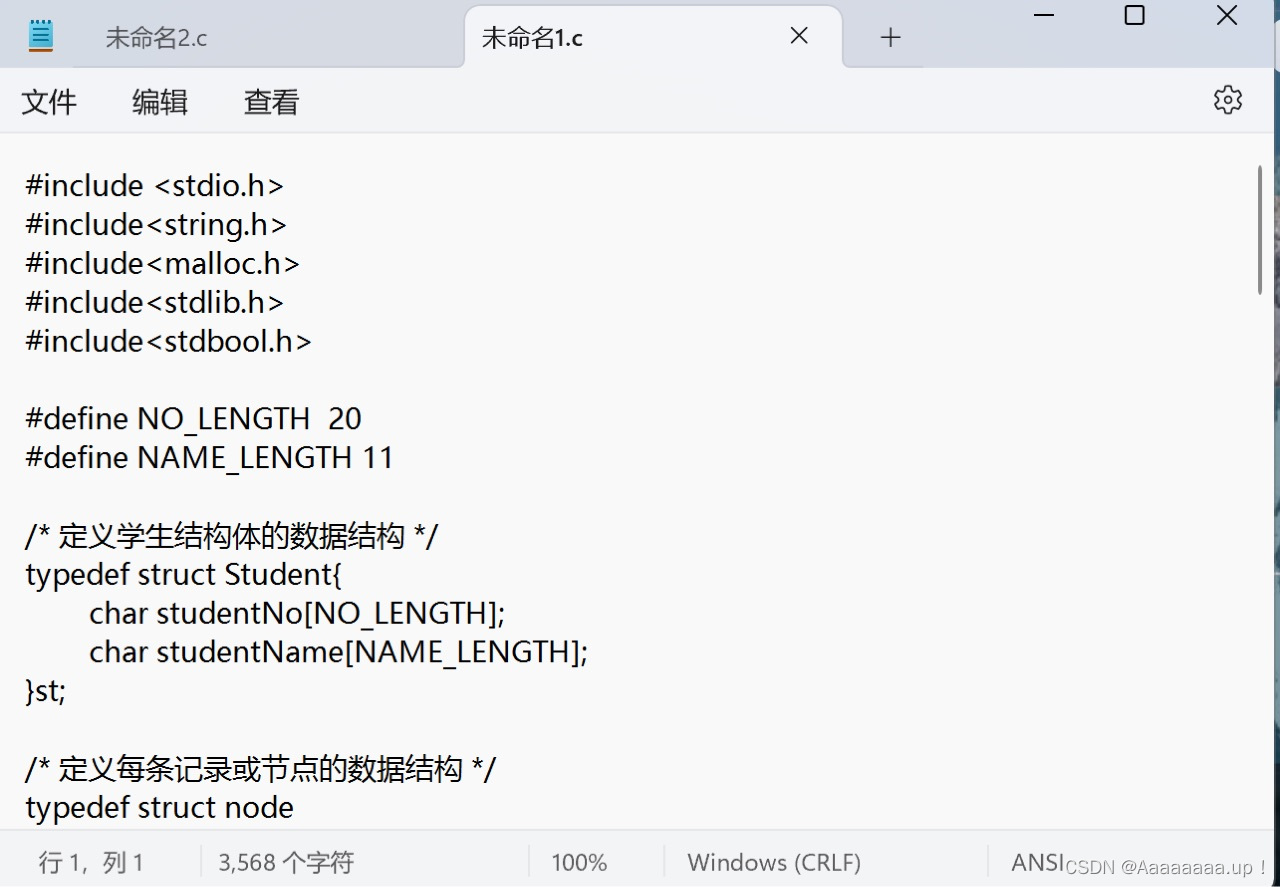
Task: Place cursor on #define NO_LENGTH line
Action: [x=193, y=418]
